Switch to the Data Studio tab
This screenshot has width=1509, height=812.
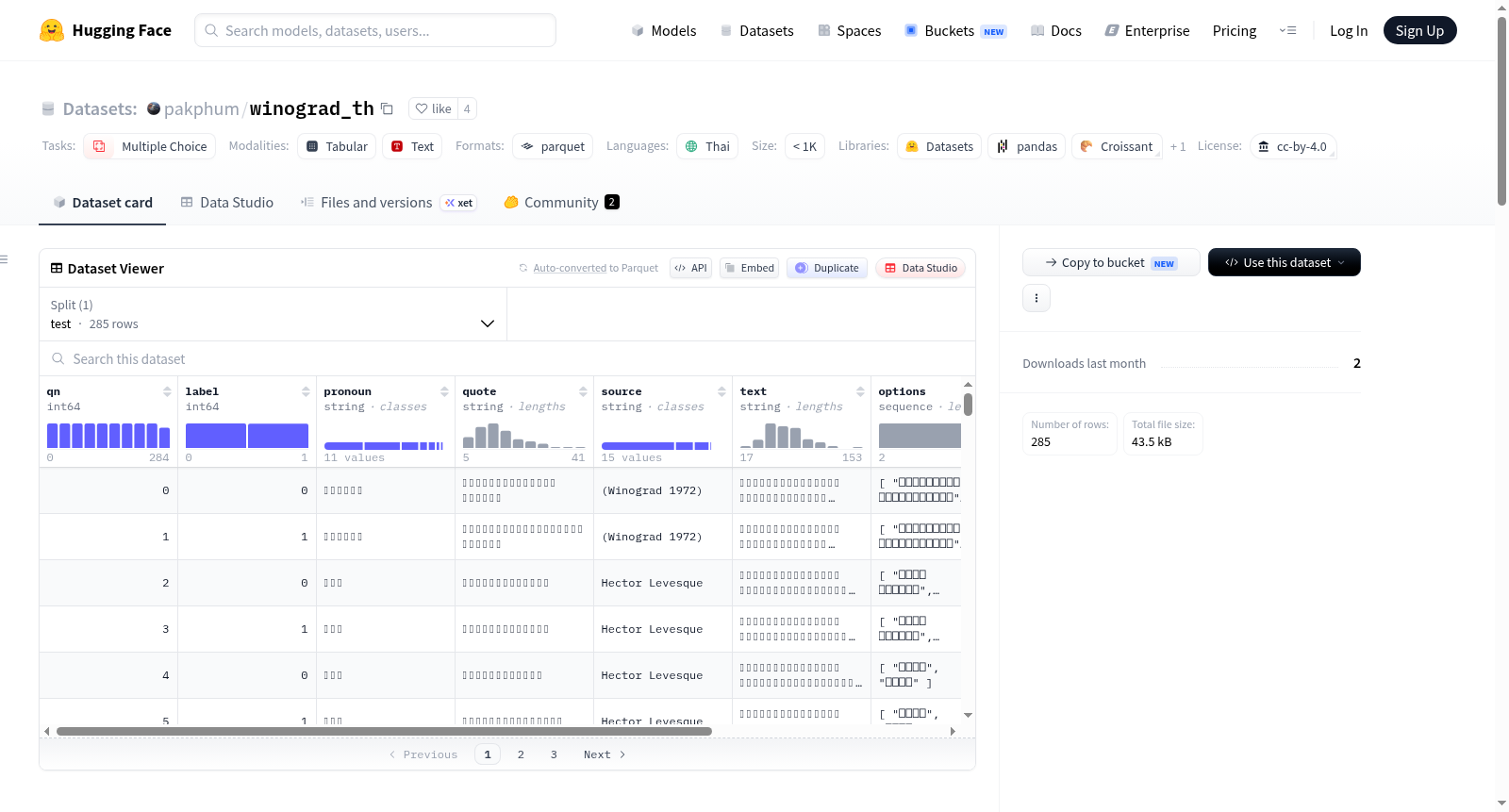[227, 202]
